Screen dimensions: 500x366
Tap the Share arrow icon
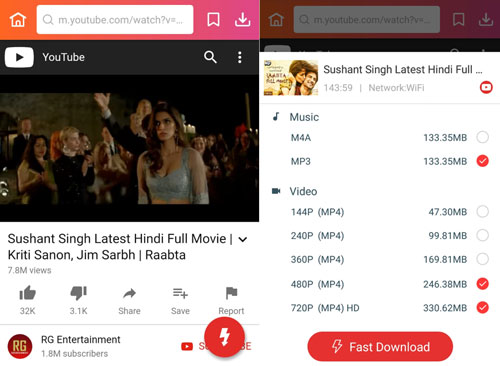(x=129, y=293)
